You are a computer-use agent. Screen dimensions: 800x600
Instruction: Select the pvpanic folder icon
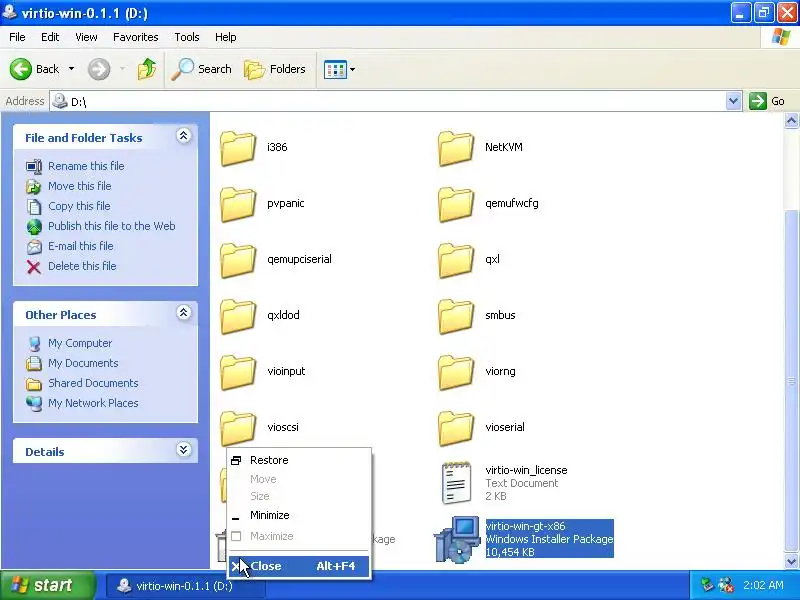238,204
